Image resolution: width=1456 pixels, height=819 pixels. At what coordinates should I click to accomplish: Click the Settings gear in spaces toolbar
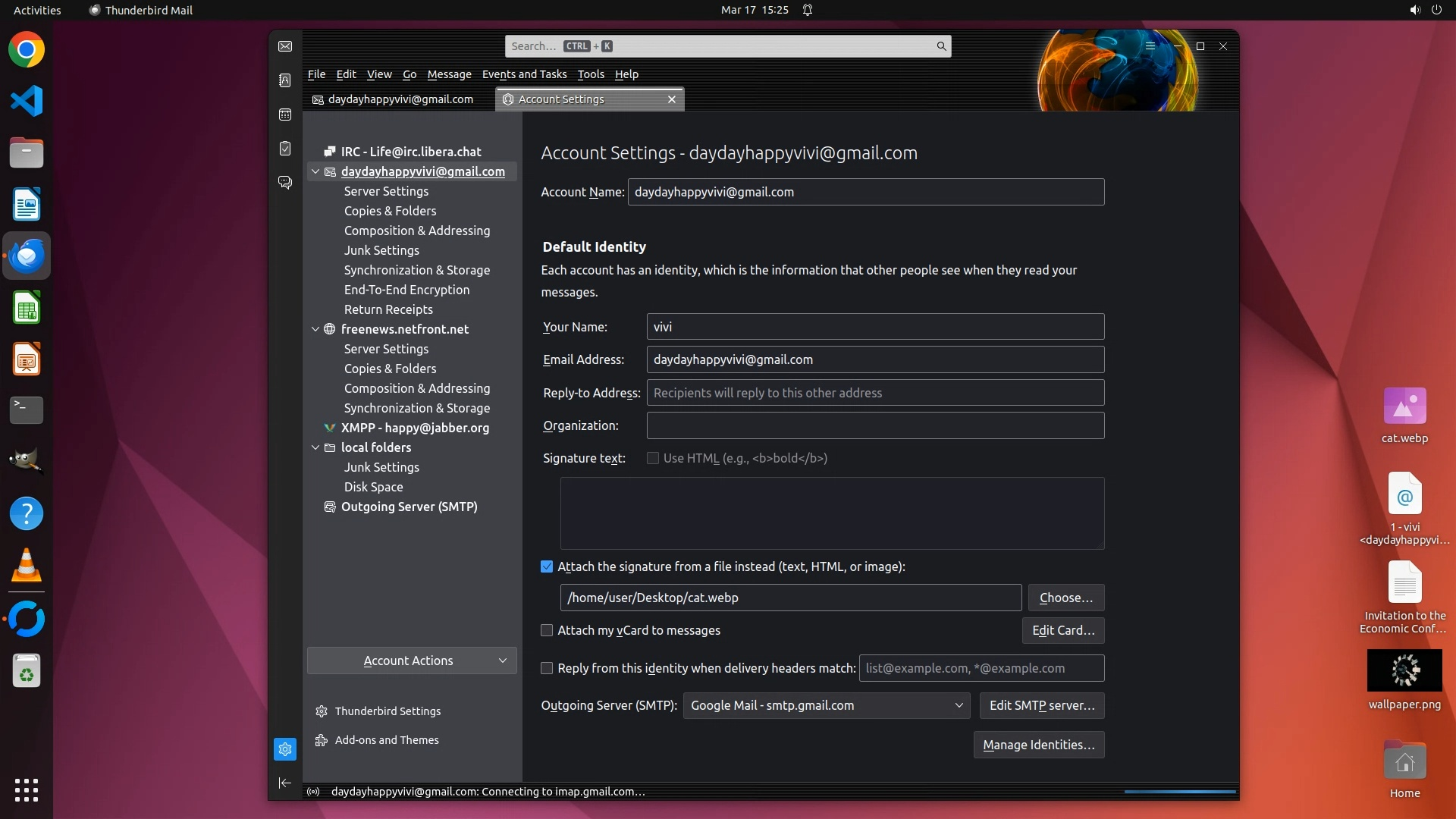pyautogui.click(x=285, y=749)
